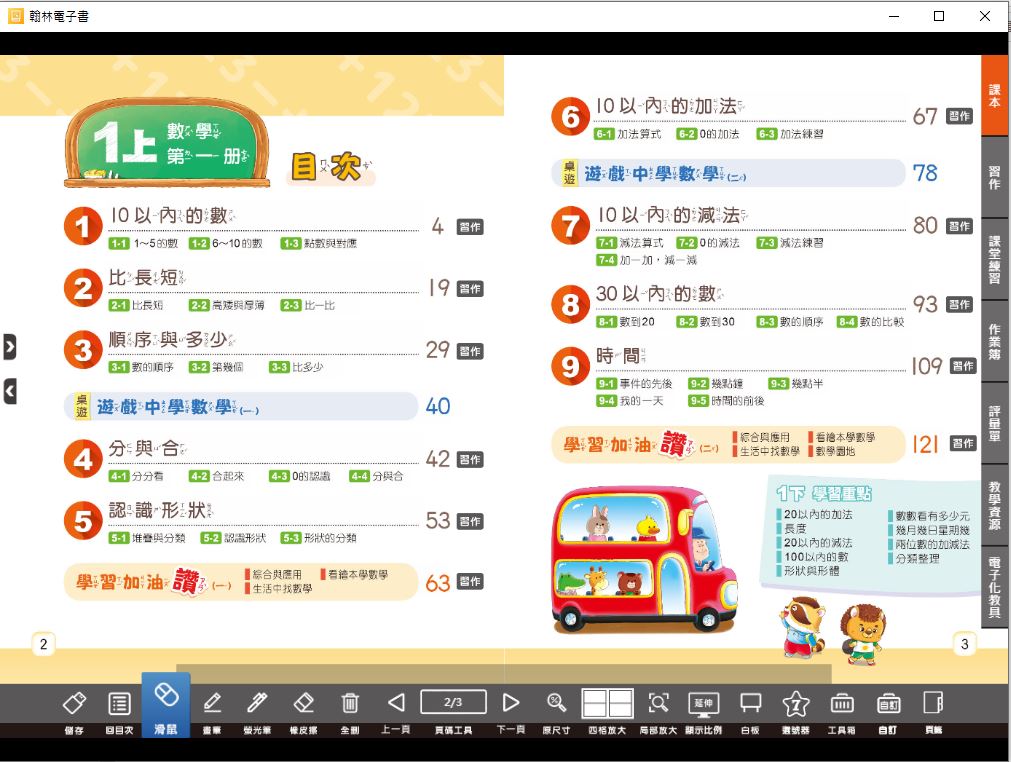Switch to the 課本 side tab
Image resolution: width=1011 pixels, height=762 pixels.
pos(995,95)
